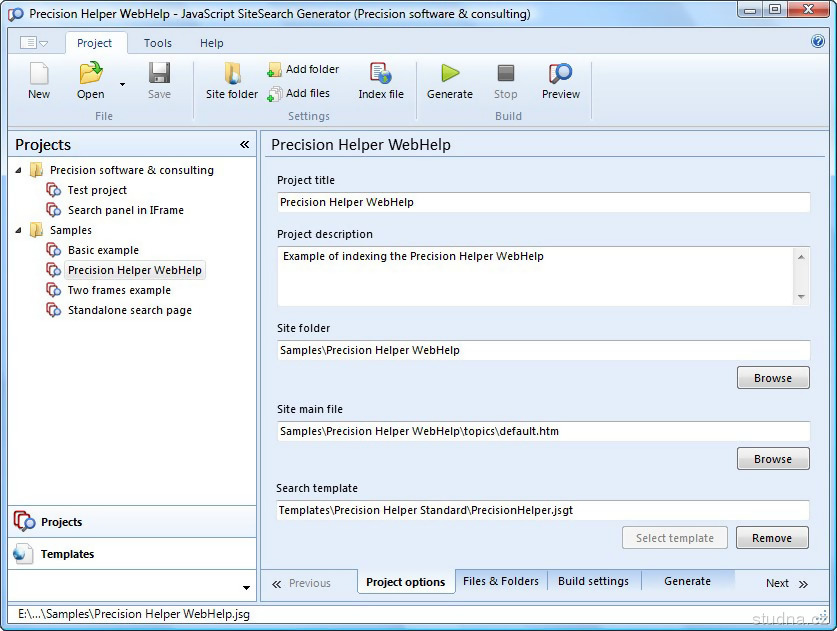Open the help question mark icon
The height and width of the screenshot is (631, 837).
[818, 42]
